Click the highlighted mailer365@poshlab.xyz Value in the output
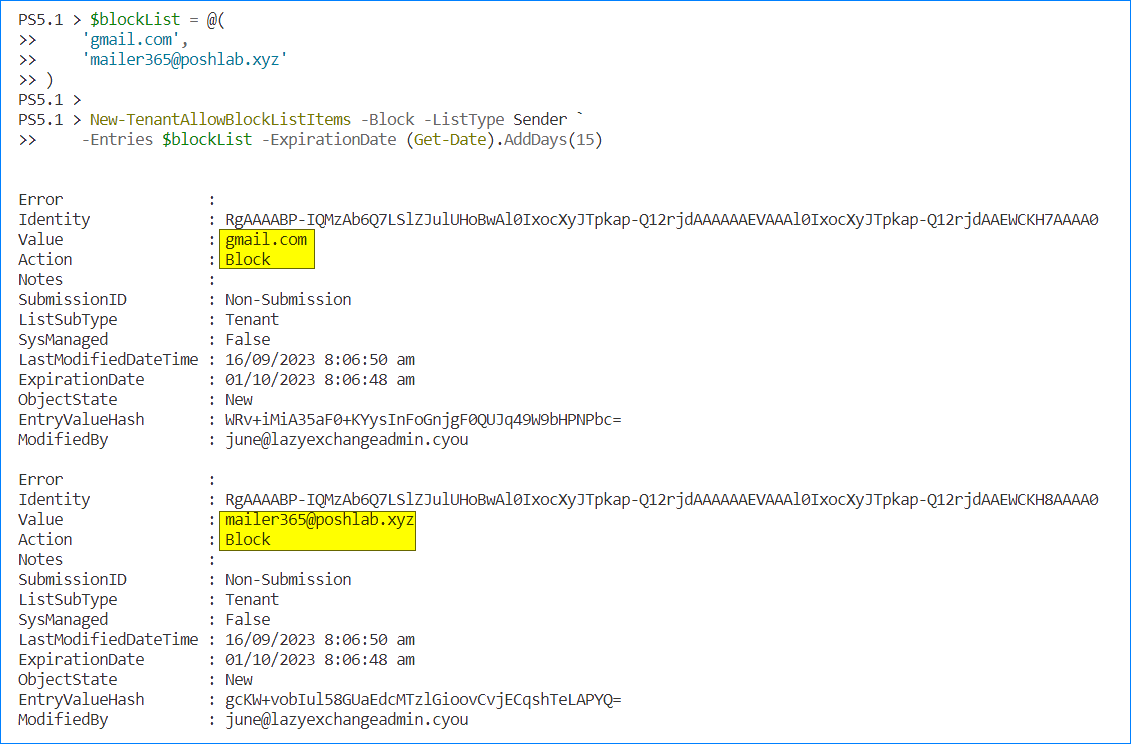 coord(320,520)
